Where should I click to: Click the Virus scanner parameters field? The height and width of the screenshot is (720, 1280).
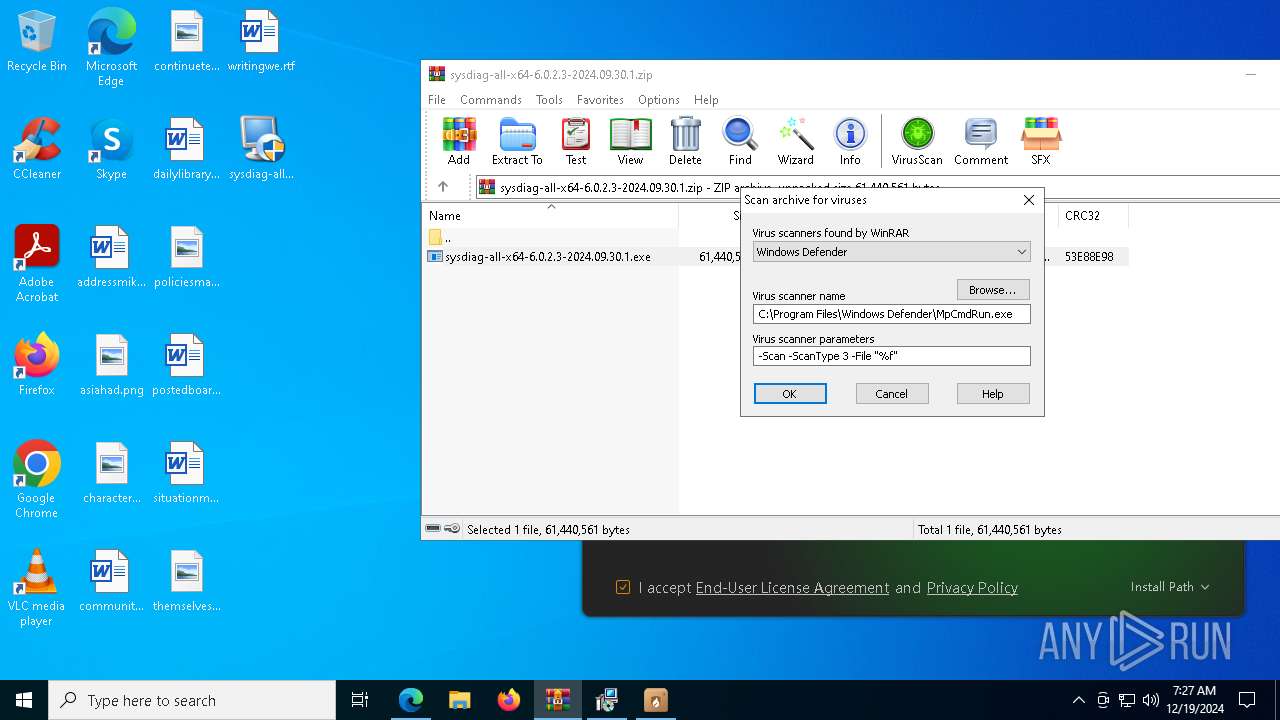coord(891,356)
